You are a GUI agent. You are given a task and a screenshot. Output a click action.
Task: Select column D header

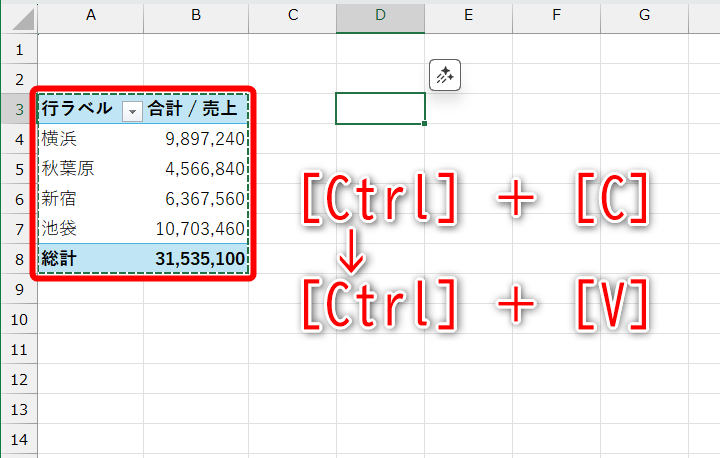(380, 16)
